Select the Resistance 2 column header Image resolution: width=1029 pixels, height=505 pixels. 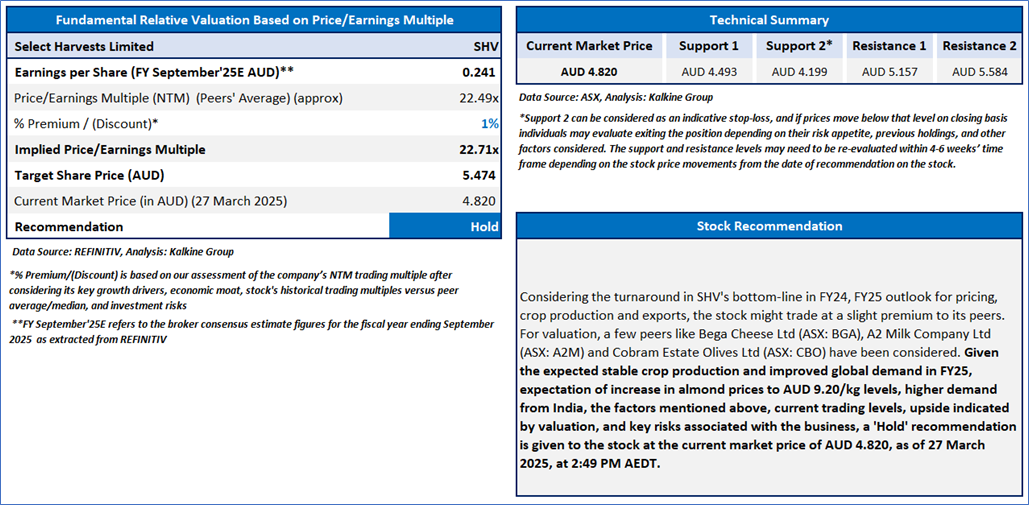pos(979,46)
